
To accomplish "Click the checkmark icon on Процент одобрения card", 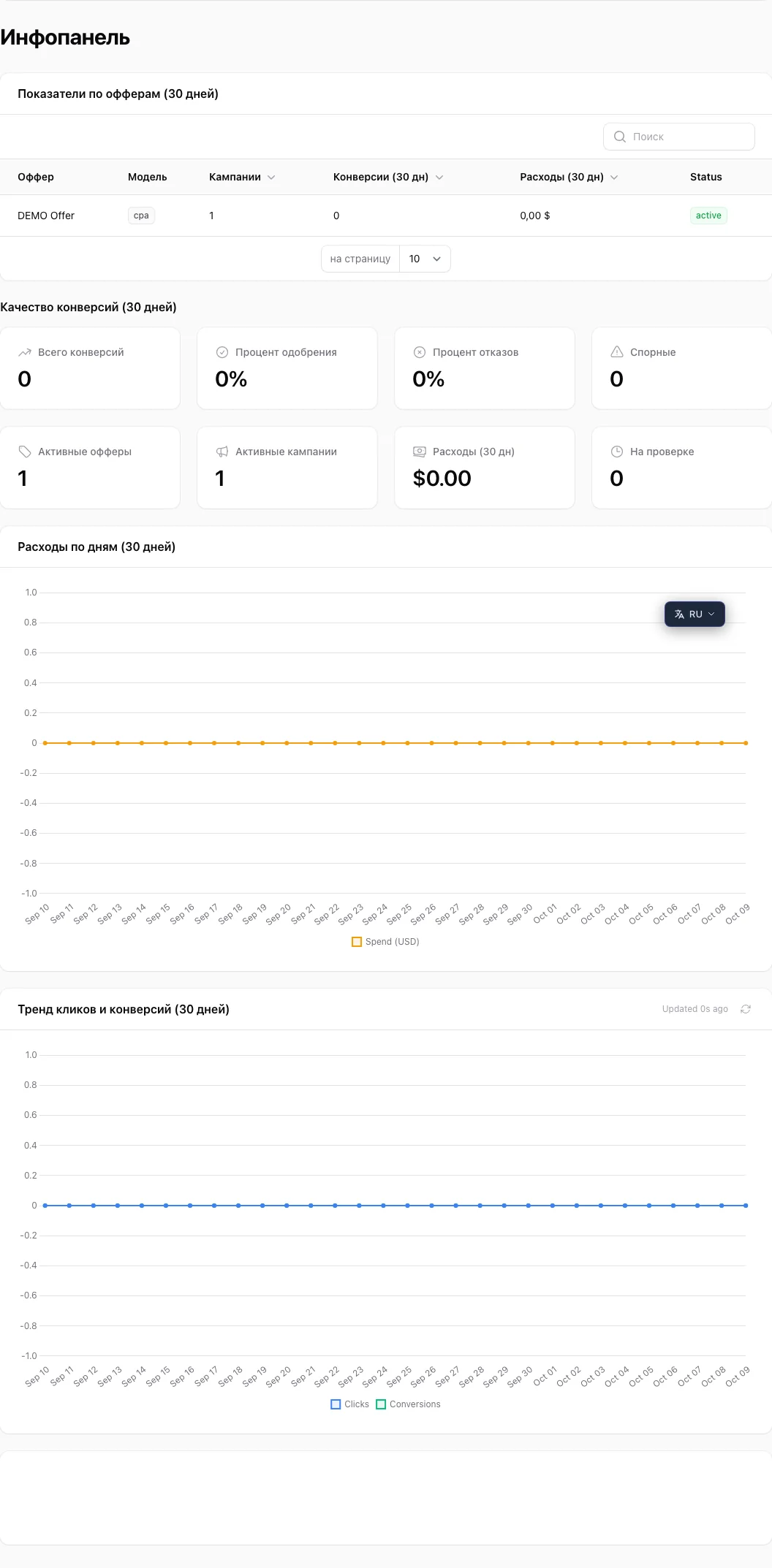I will (222, 352).
